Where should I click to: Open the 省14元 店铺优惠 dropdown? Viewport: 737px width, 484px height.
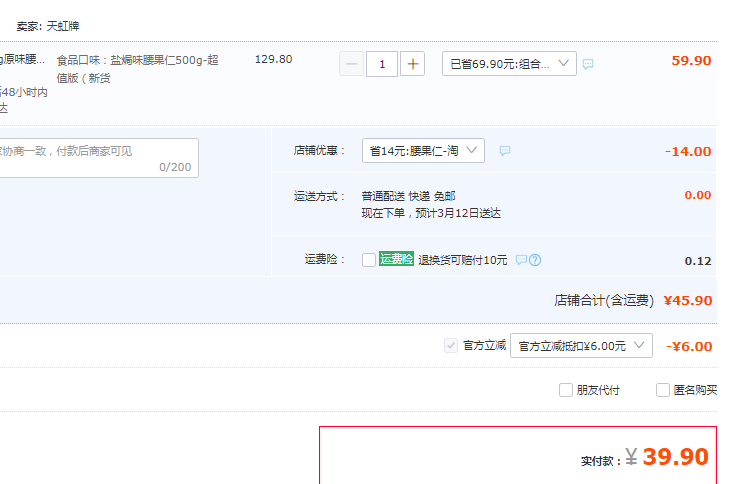click(x=423, y=151)
